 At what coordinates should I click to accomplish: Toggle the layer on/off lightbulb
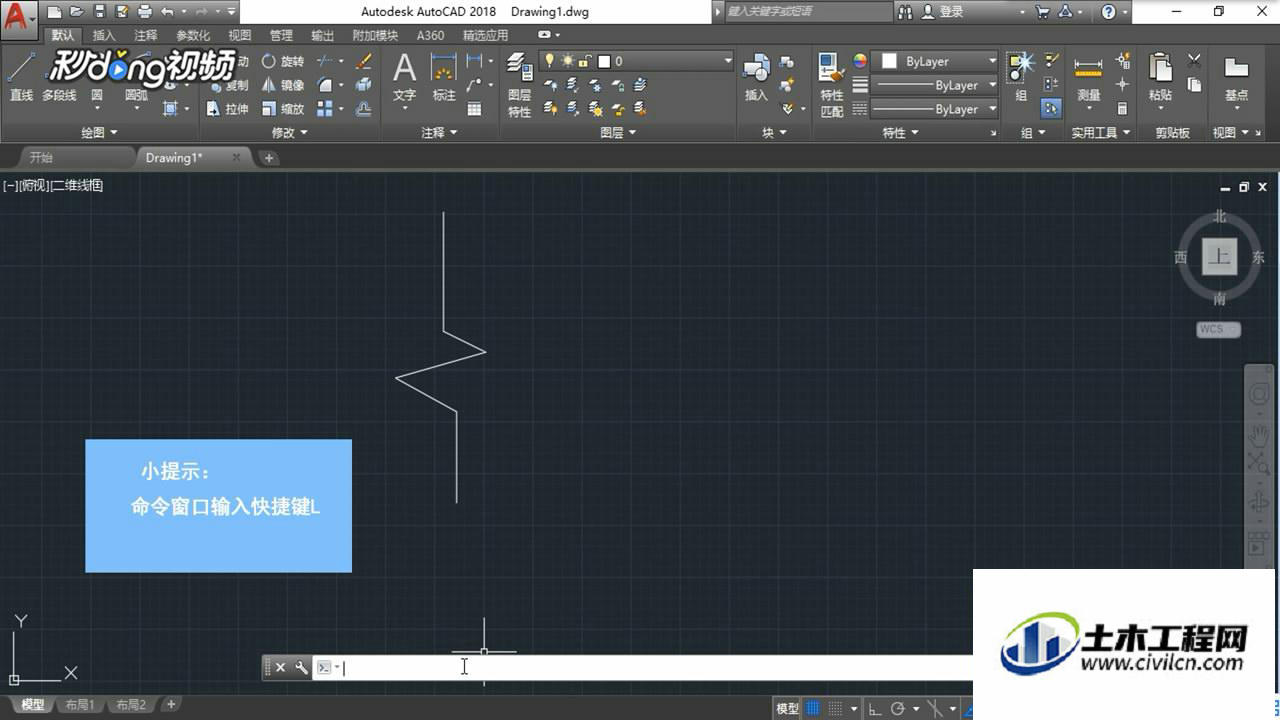[x=549, y=61]
